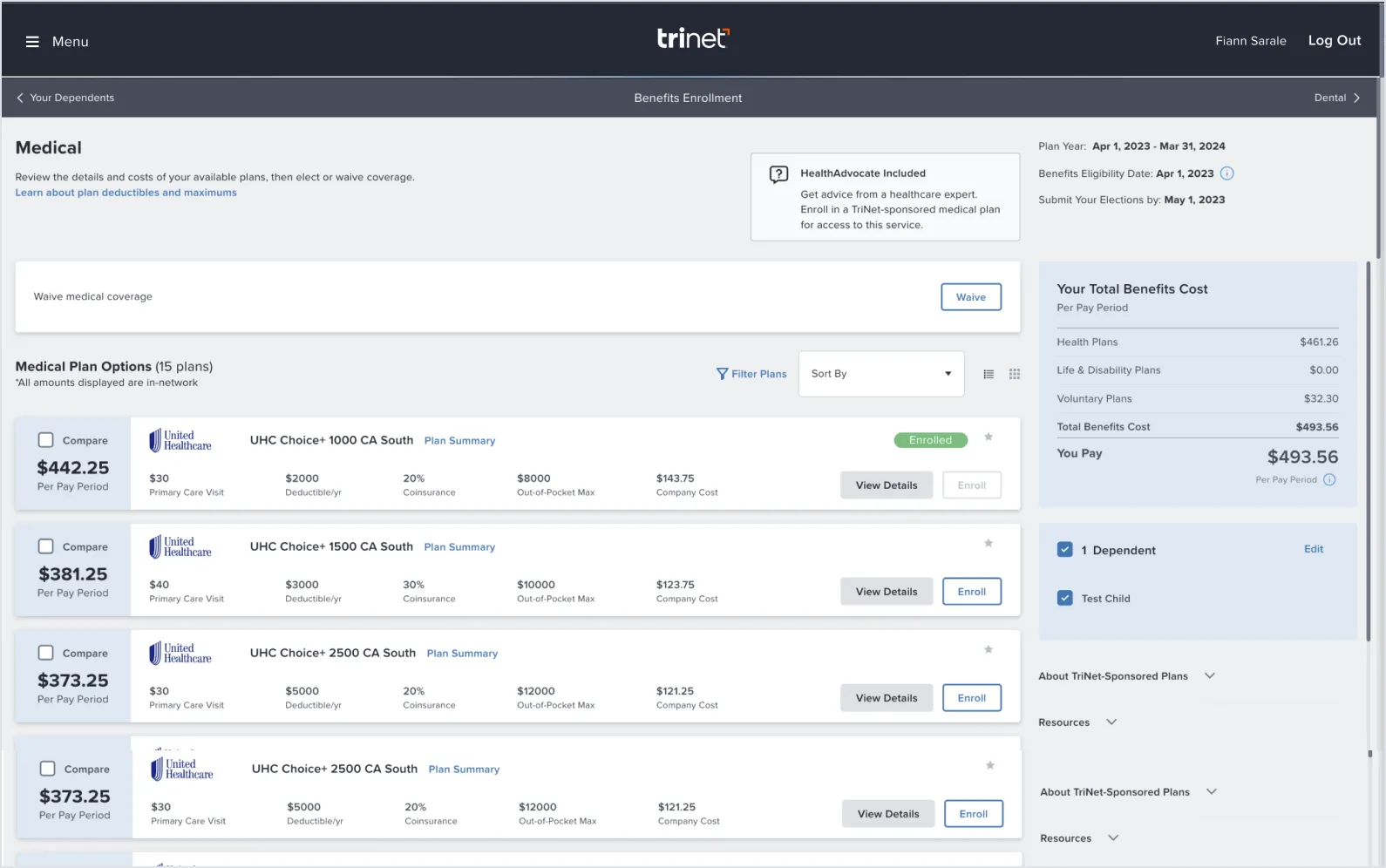Image resolution: width=1386 pixels, height=868 pixels.
Task: Star the UHC Choice+ 1500 CA South plan
Action: (989, 543)
